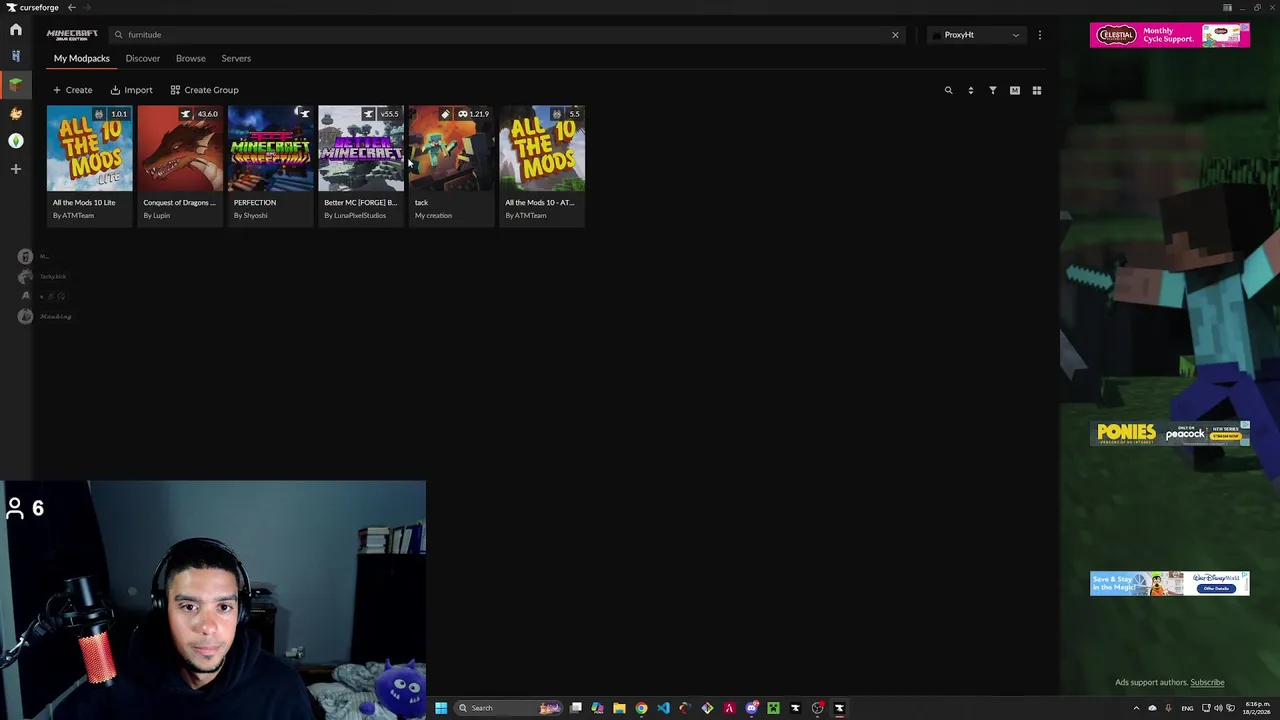Viewport: 1280px width, 720px height.
Task: Open the Browse tab
Action: point(190,58)
